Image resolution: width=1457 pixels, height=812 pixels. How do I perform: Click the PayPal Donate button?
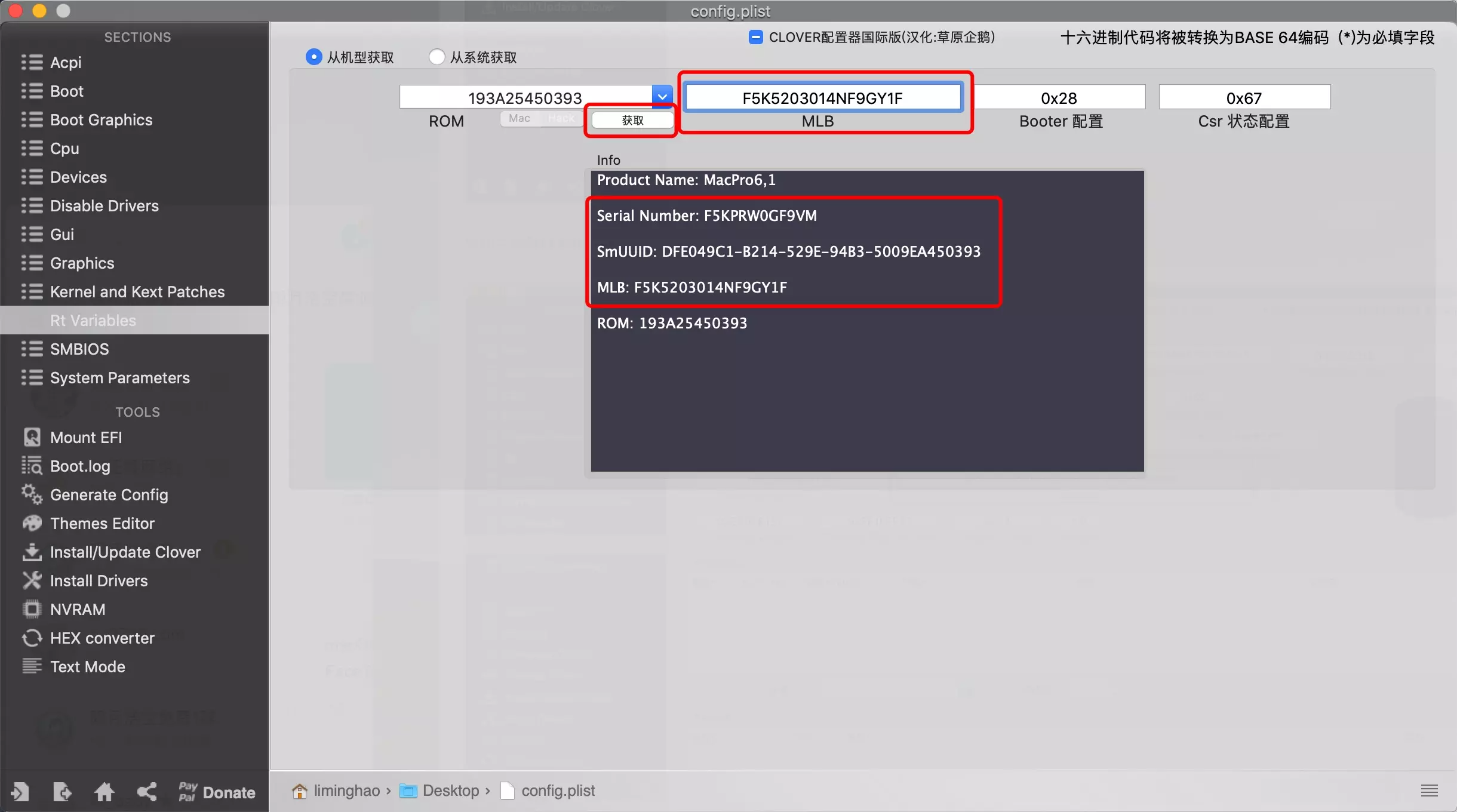click(x=217, y=792)
